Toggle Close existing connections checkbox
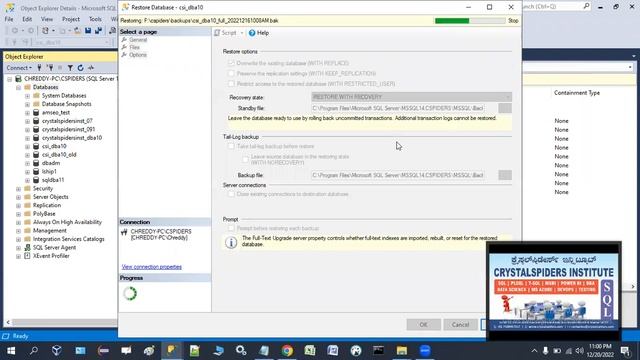The width and height of the screenshot is (640, 360). (x=231, y=194)
